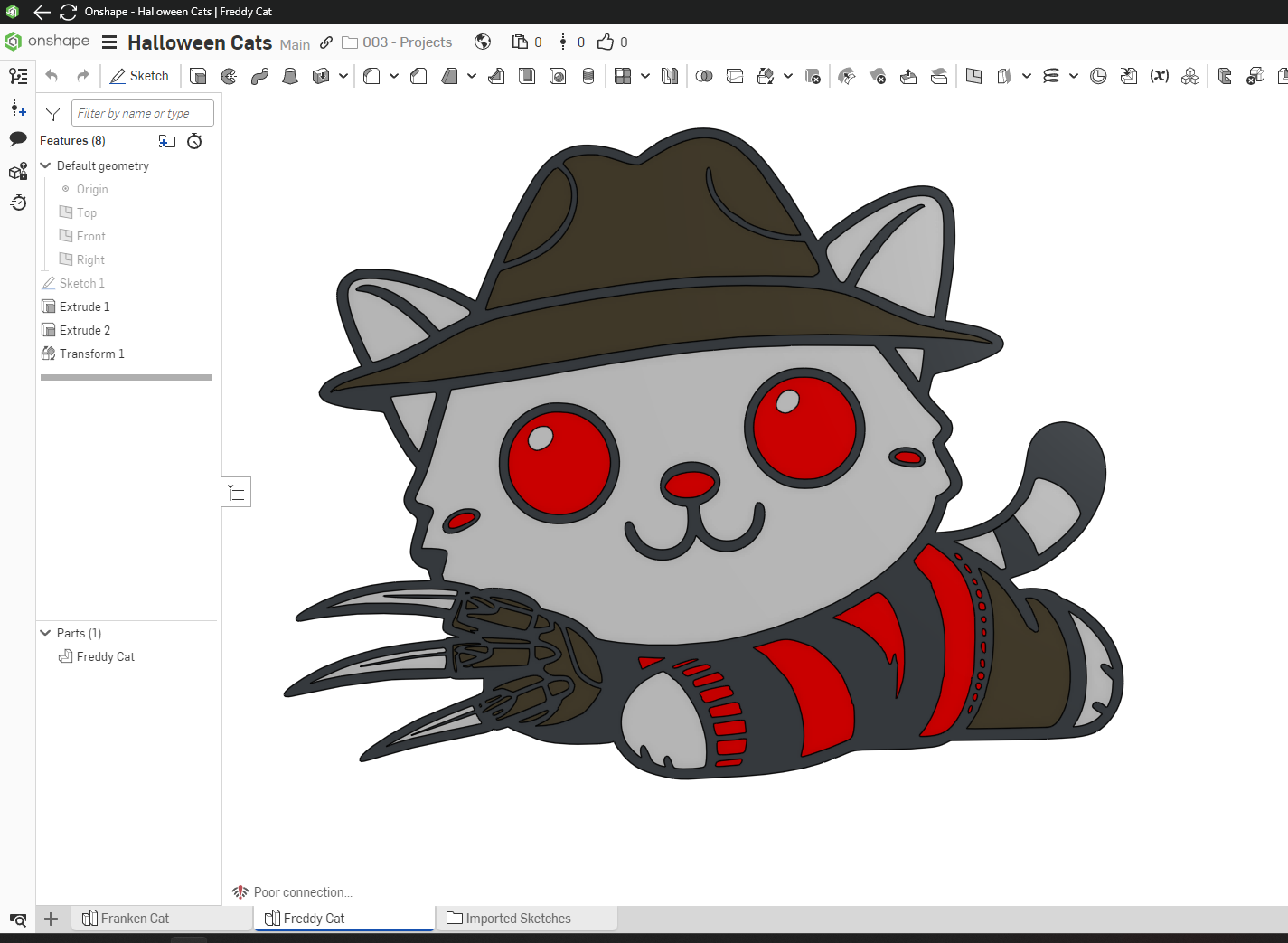Select the Plane tool
Viewport: 1288px width, 943px height.
(x=973, y=76)
